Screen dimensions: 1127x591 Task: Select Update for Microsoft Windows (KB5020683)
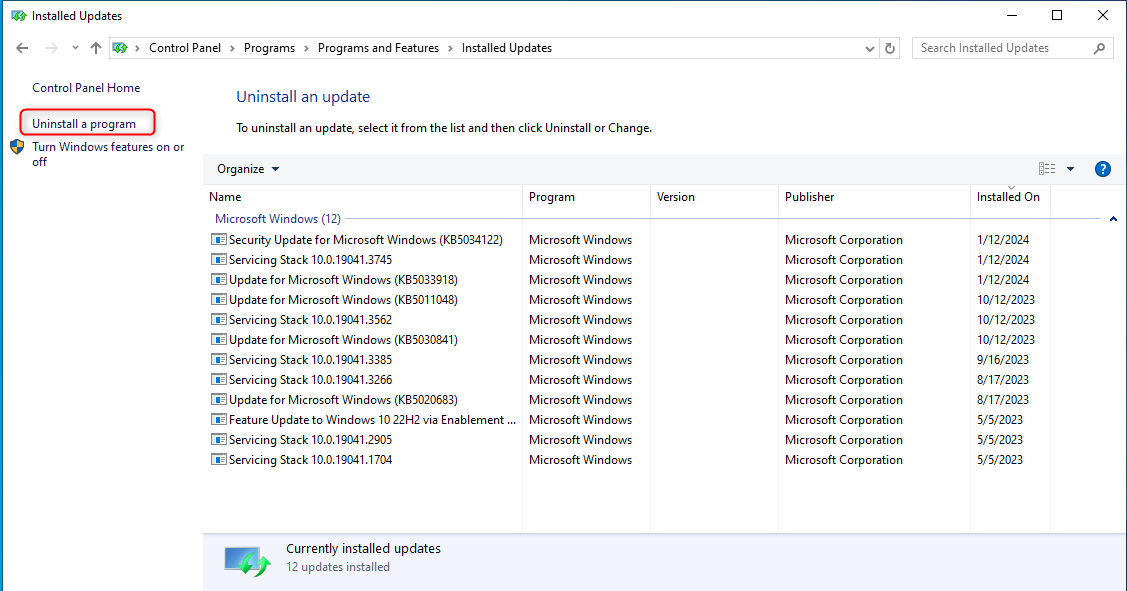(x=344, y=400)
